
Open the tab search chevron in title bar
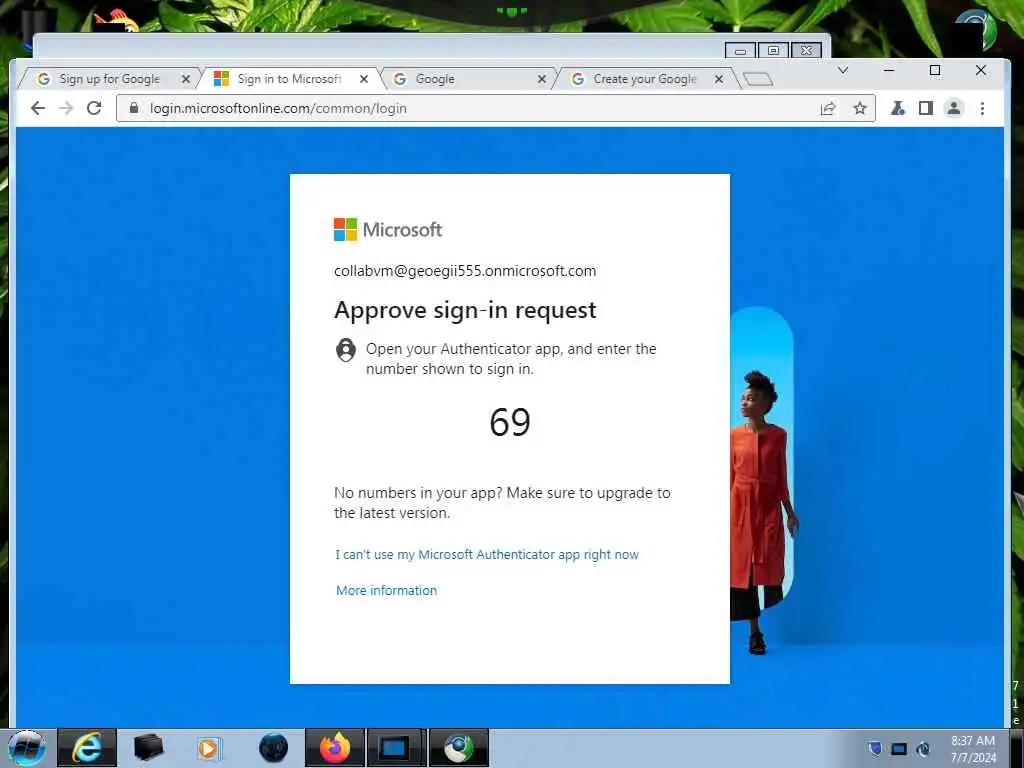pyautogui.click(x=843, y=70)
